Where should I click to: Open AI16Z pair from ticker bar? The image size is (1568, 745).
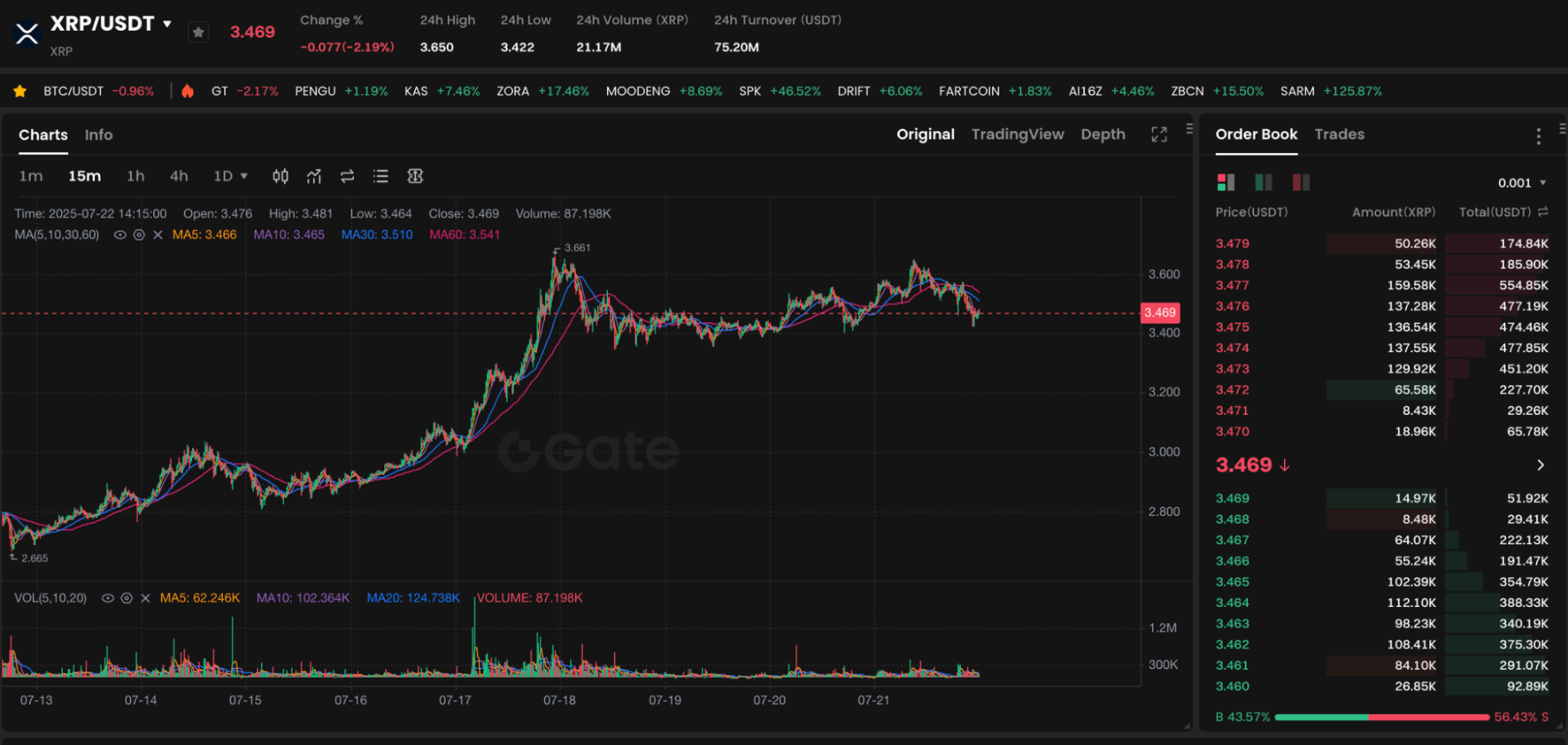coord(1111,91)
